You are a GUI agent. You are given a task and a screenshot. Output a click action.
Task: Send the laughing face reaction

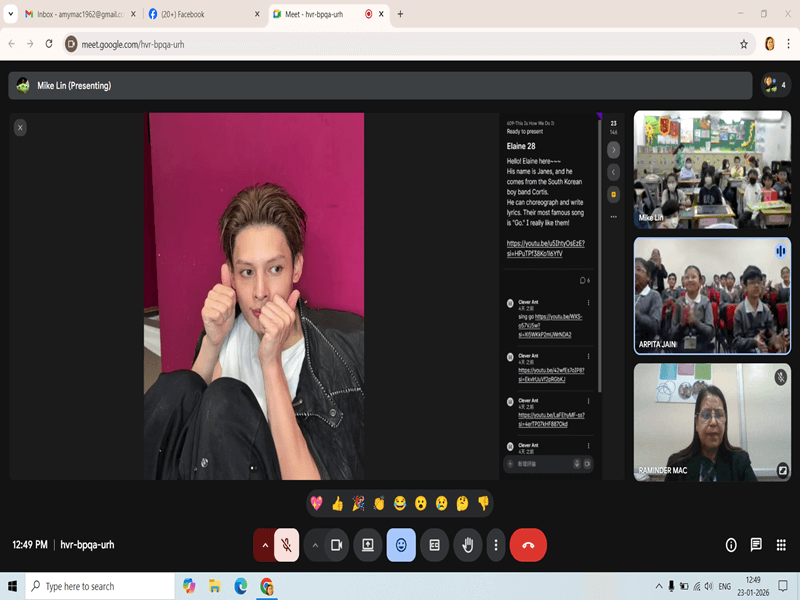400,503
